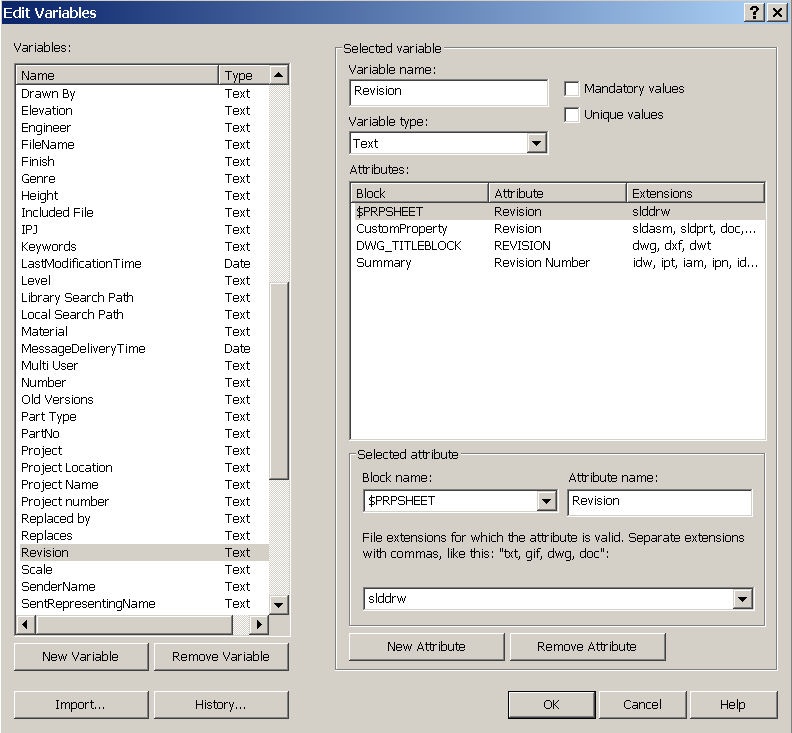Select the FileName variable

[143, 144]
